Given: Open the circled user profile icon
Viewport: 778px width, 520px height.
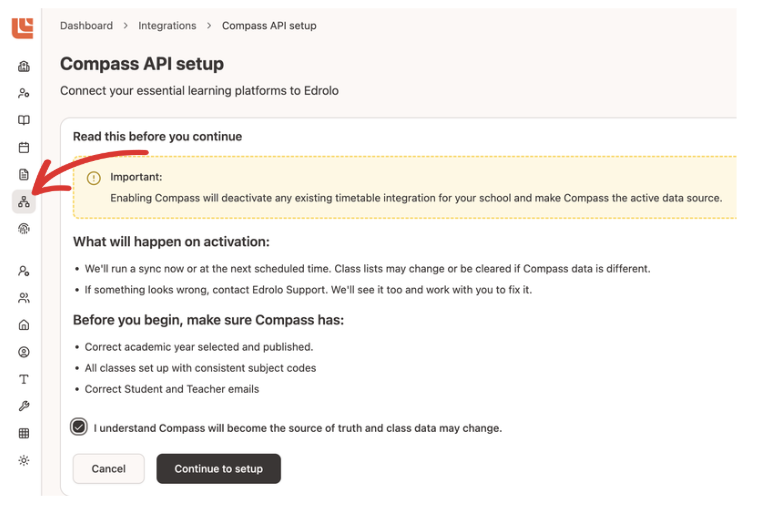Looking at the screenshot, I should [24, 352].
